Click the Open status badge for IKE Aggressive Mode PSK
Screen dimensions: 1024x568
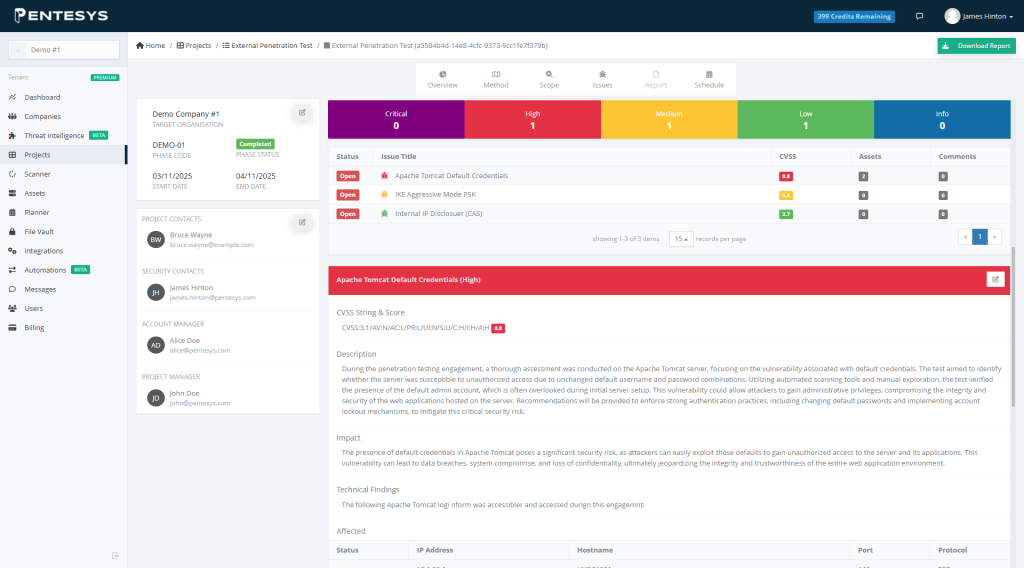347,195
